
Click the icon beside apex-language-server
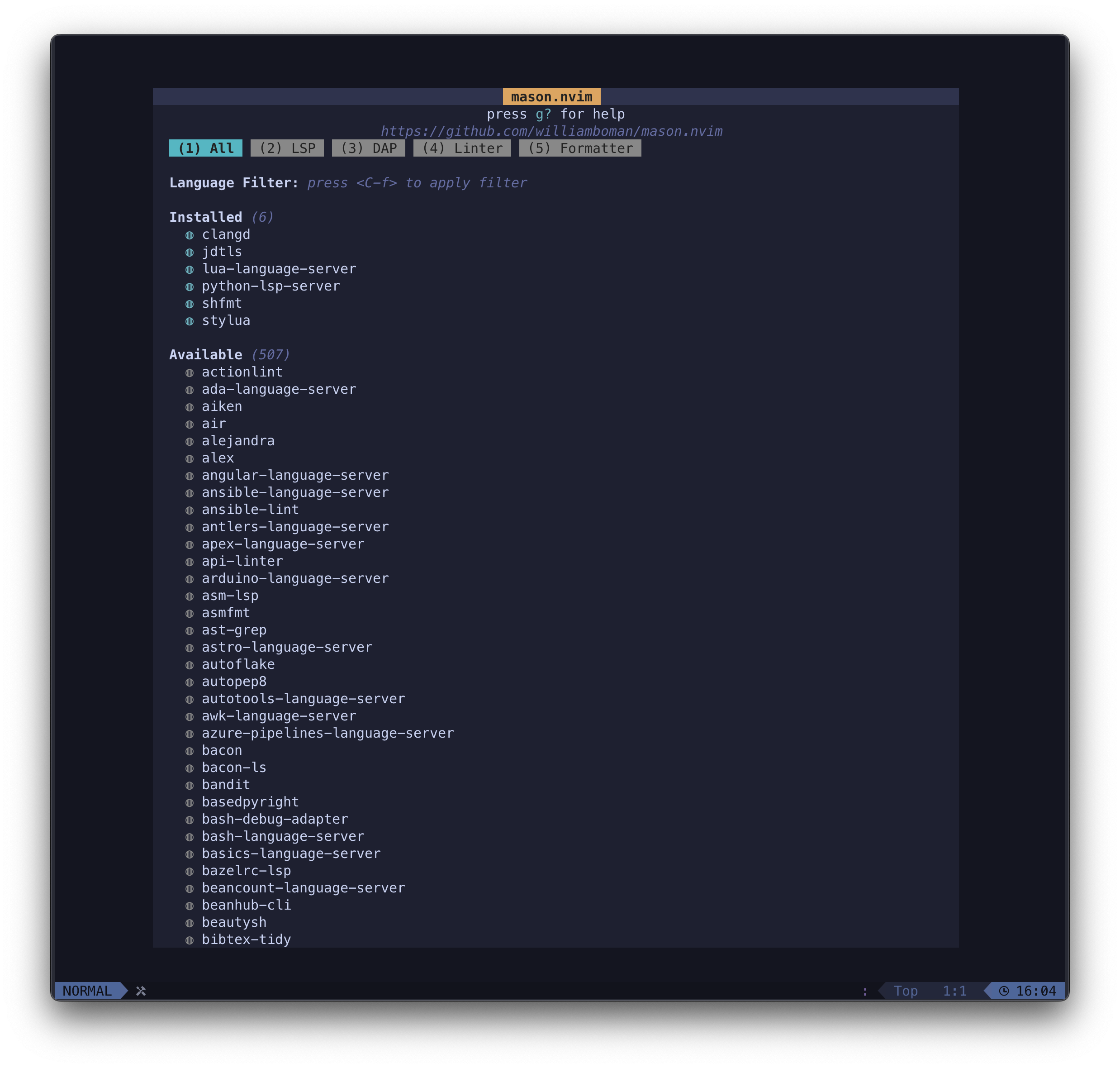190,544
